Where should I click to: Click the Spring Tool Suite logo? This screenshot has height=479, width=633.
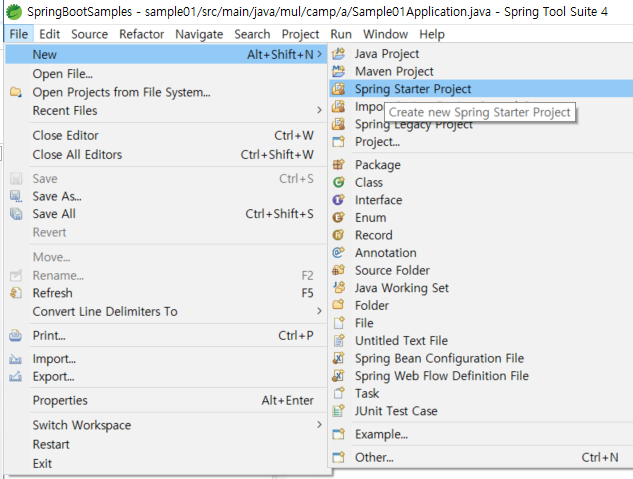point(14,12)
